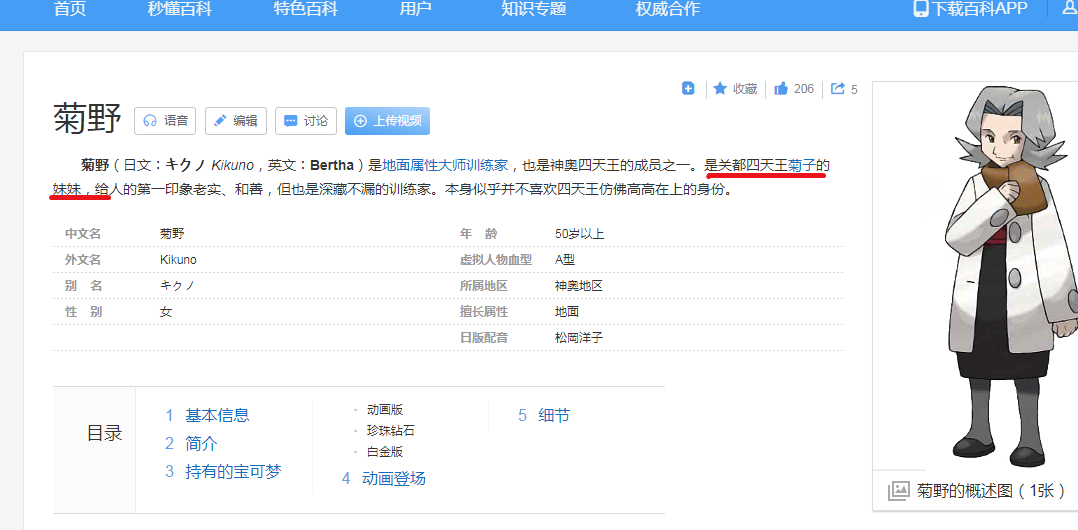
Task: Click the 下载百科APP link
Action: click(x=979, y=8)
